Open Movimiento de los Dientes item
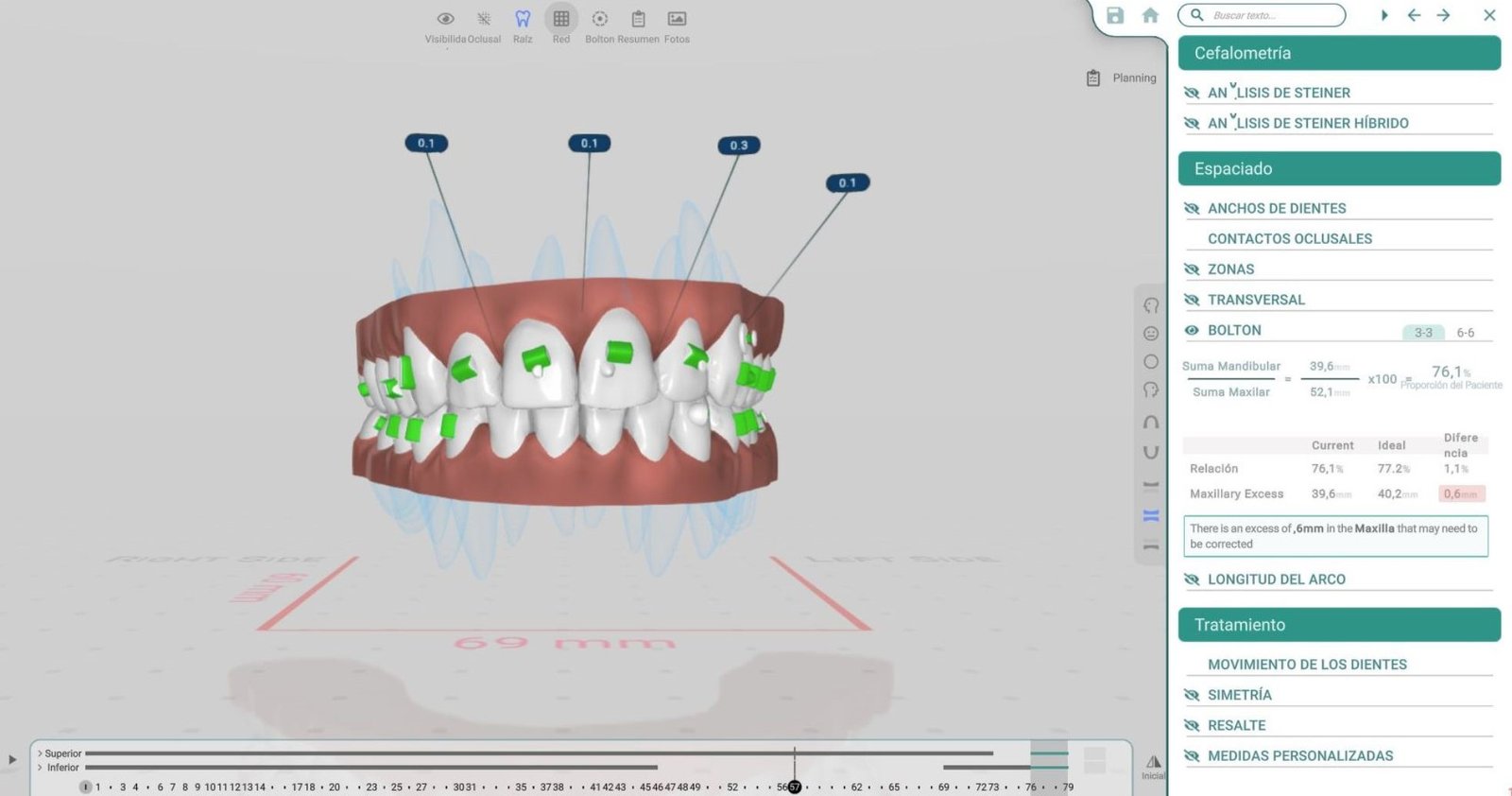The image size is (1512, 796). [x=1307, y=665]
